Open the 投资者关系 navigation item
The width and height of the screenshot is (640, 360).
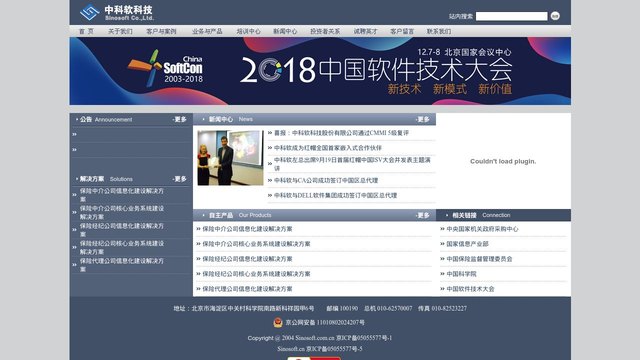pyautogui.click(x=325, y=31)
